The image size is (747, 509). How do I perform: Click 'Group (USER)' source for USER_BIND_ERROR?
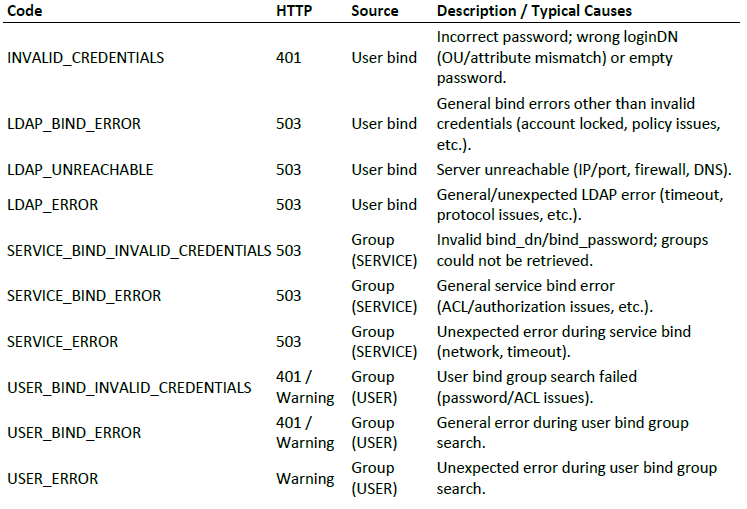point(374,433)
